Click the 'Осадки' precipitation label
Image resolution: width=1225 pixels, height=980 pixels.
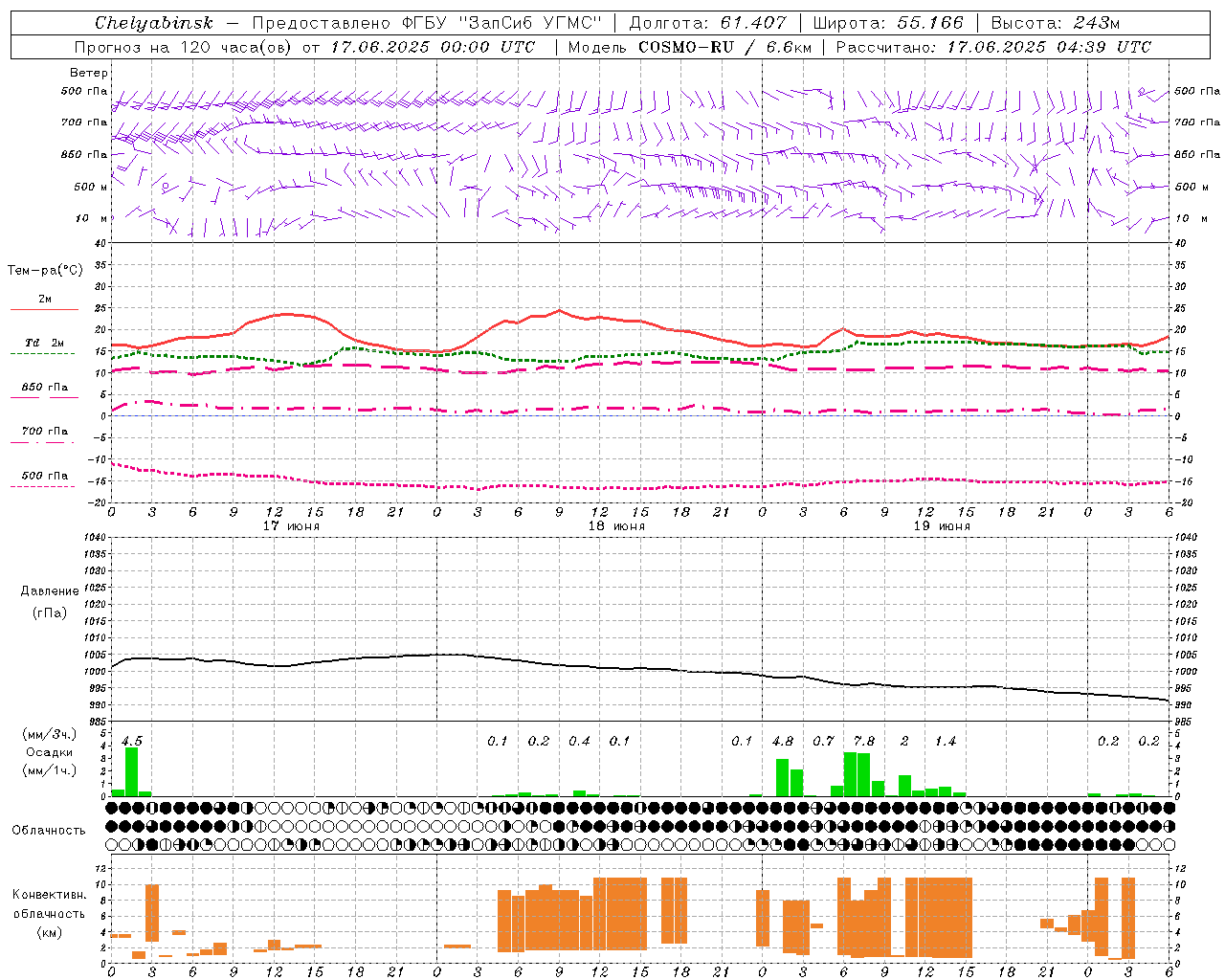pos(50,752)
